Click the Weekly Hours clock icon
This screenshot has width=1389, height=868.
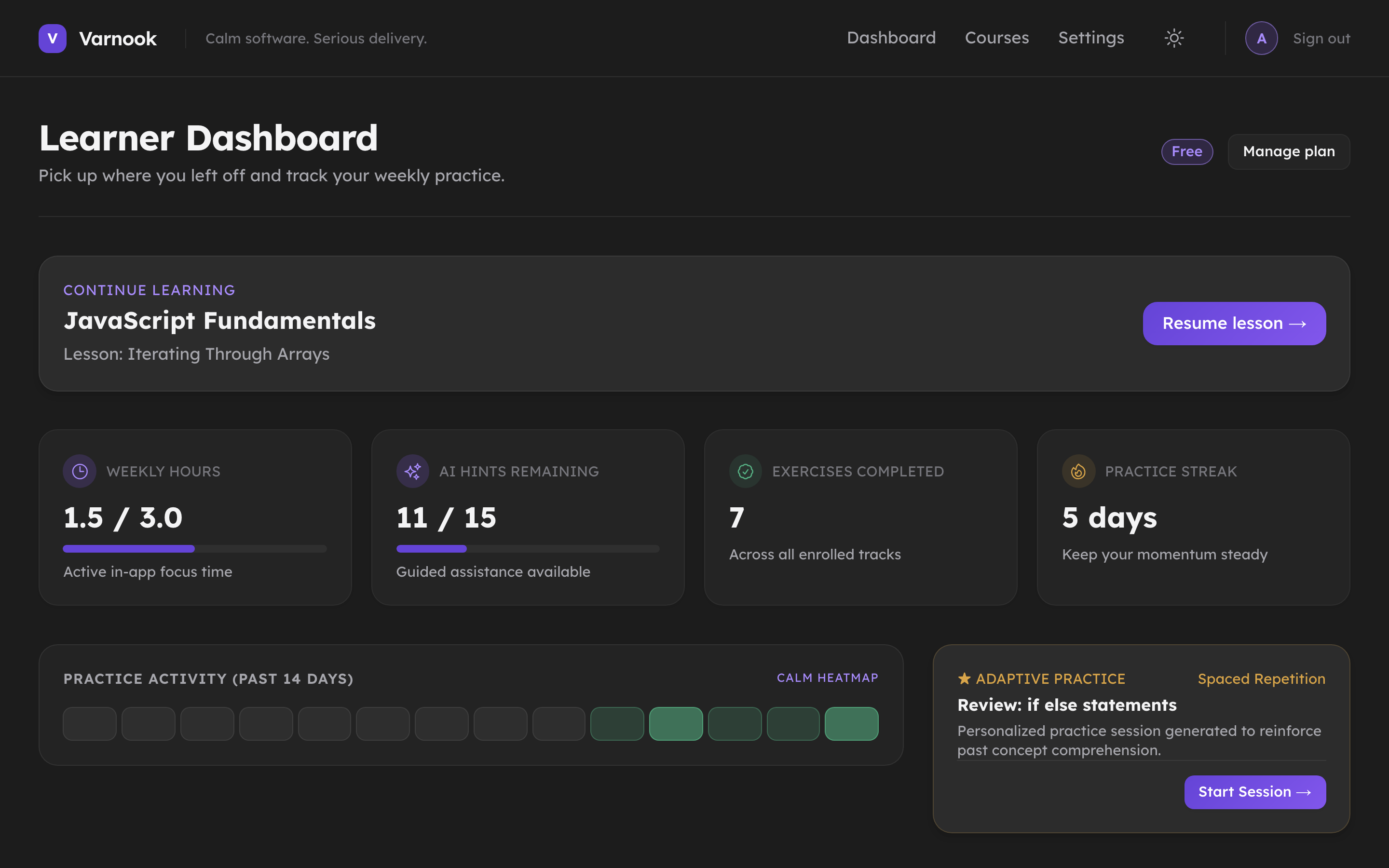pyautogui.click(x=80, y=471)
